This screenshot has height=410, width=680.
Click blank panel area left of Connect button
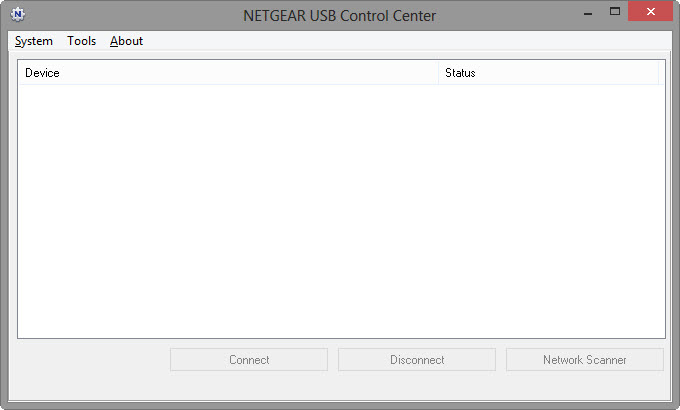[90, 360]
